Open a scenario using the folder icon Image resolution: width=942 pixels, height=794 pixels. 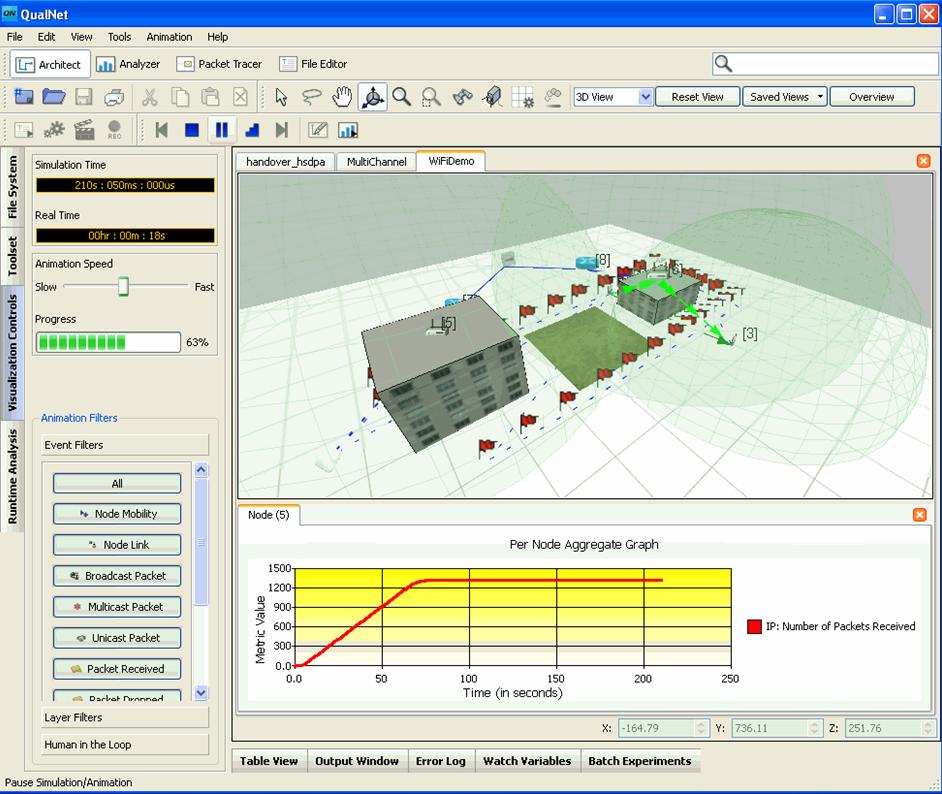point(54,97)
